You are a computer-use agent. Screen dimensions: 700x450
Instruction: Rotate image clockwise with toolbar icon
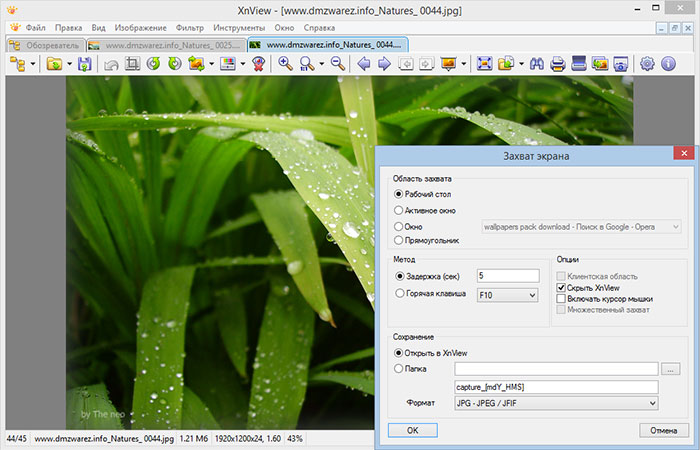pyautogui.click(x=175, y=64)
